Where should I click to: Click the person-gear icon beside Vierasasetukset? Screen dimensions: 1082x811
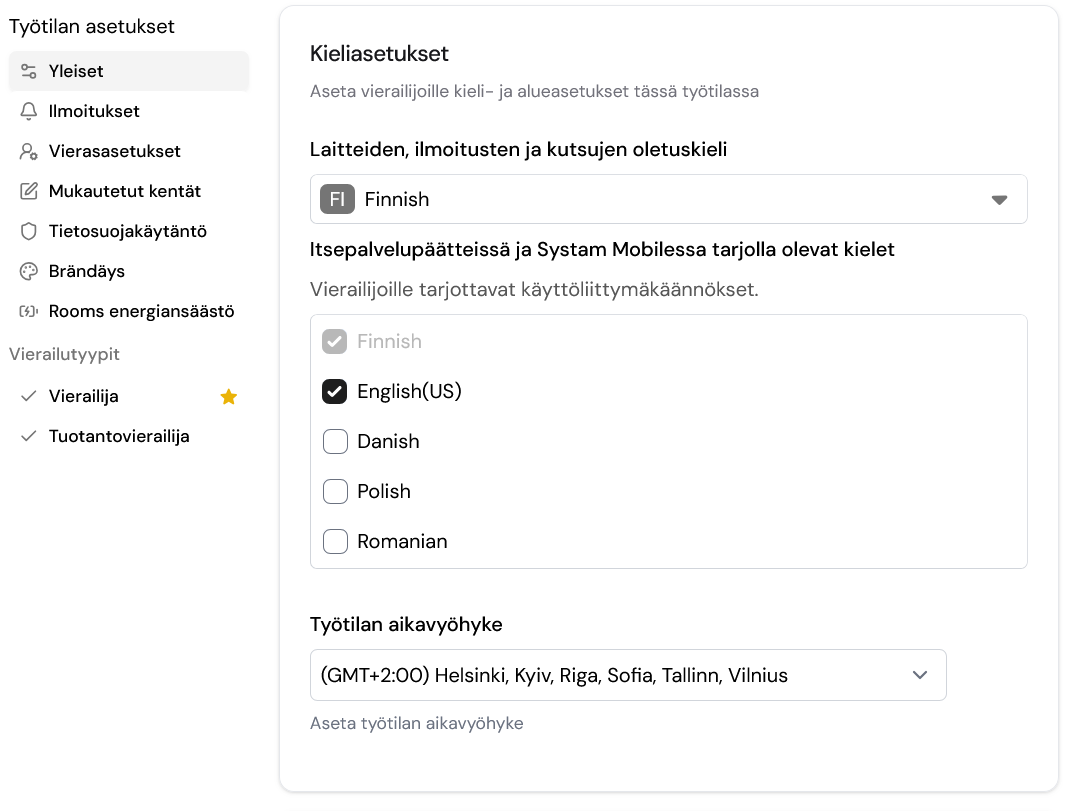(29, 151)
